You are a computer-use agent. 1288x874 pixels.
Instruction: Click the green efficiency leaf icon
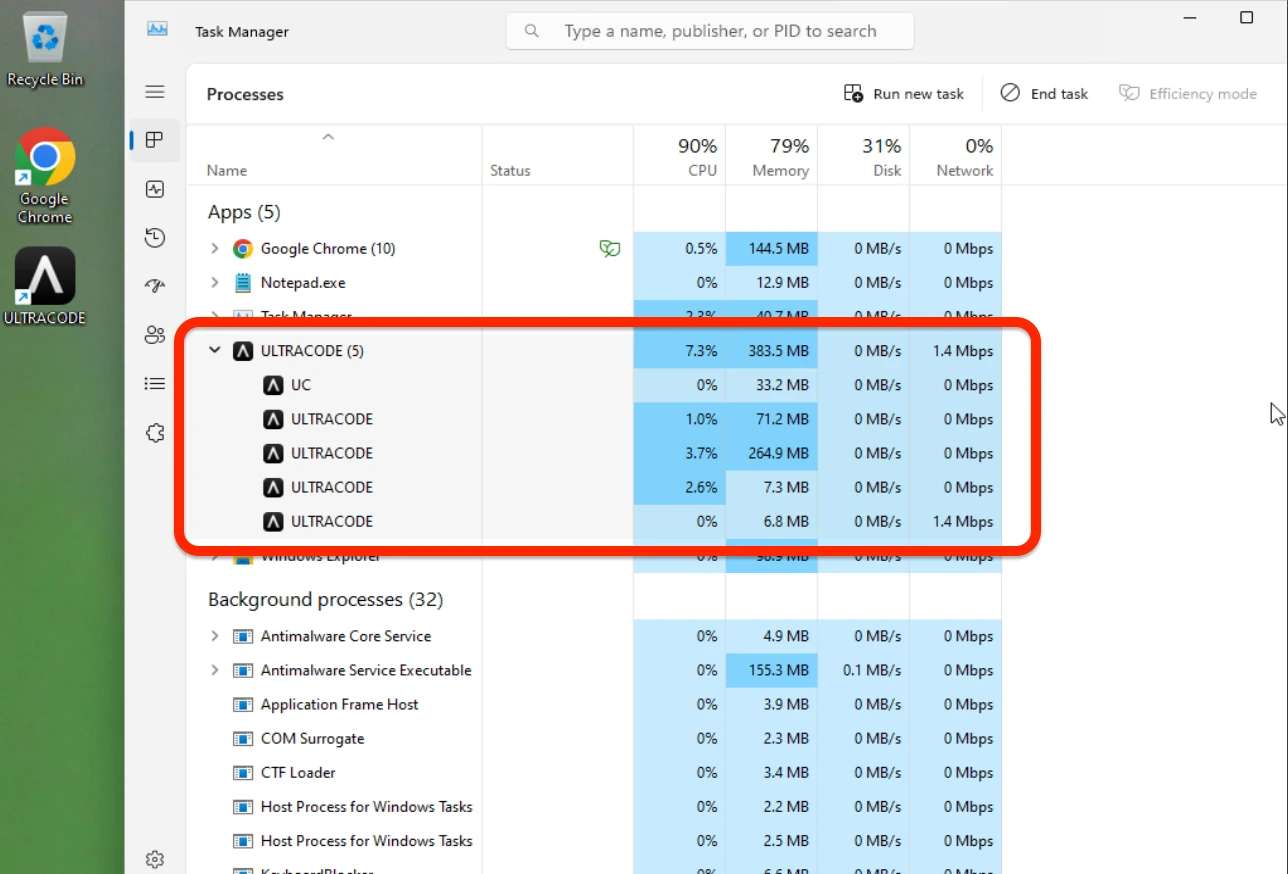coord(609,249)
